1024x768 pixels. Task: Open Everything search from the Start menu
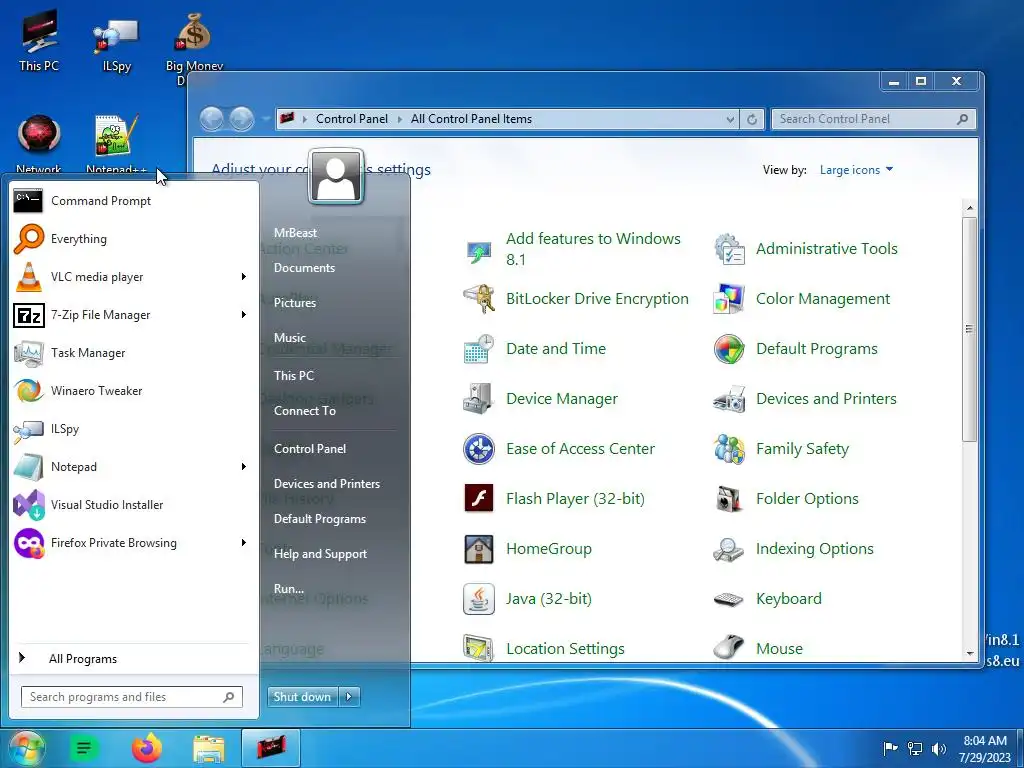point(131,238)
